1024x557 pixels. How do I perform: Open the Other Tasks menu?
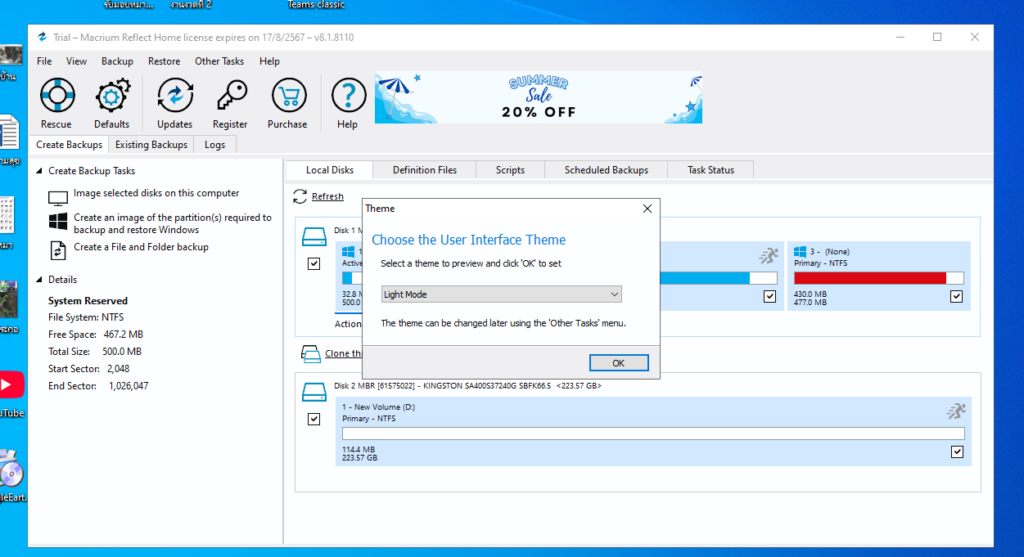219,61
